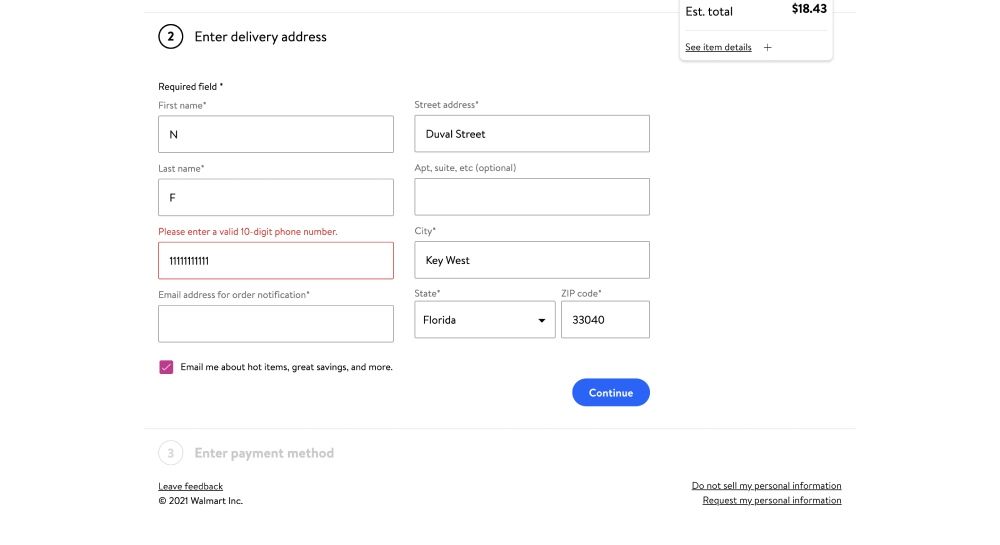Open the Leave feedback link
1000x545 pixels.
point(191,486)
